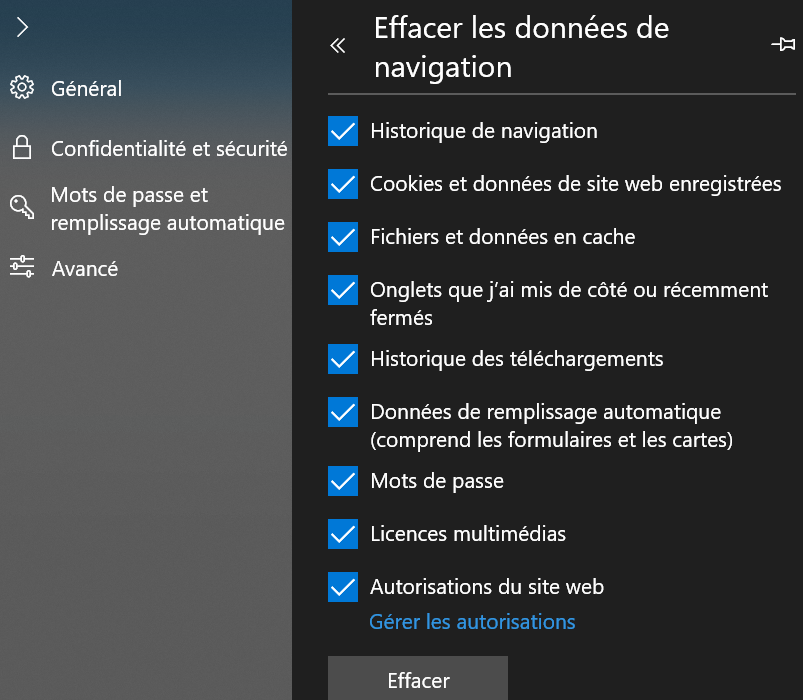Open Mots de passe et remplissage automatique

tap(167, 208)
